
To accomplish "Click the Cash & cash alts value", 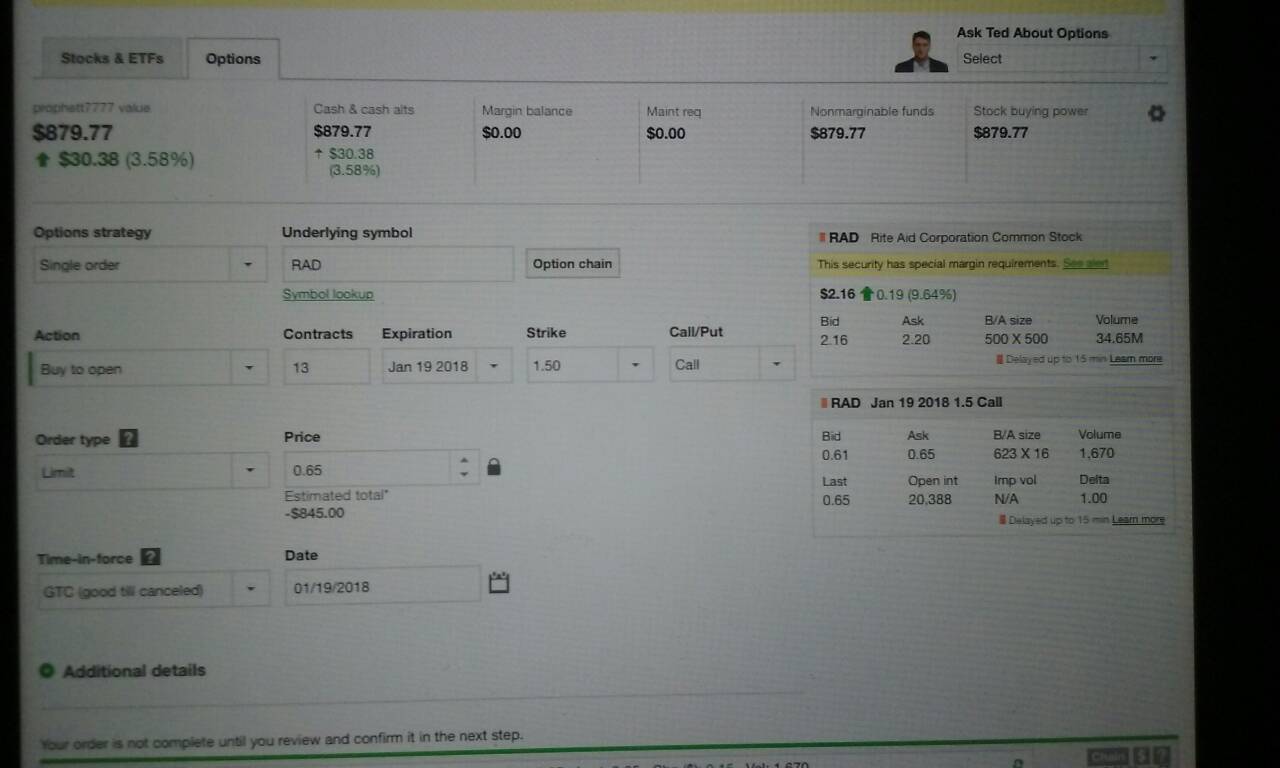I will tap(342, 131).
